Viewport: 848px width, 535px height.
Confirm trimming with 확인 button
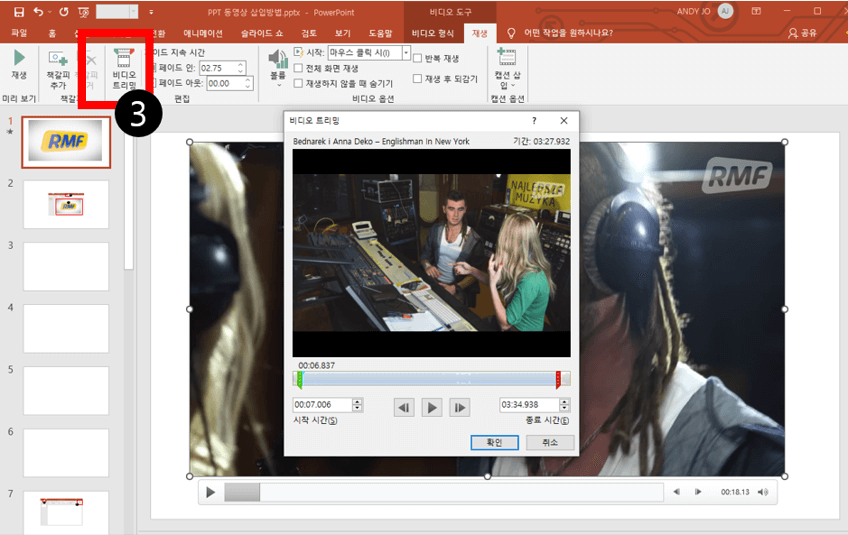click(x=494, y=442)
